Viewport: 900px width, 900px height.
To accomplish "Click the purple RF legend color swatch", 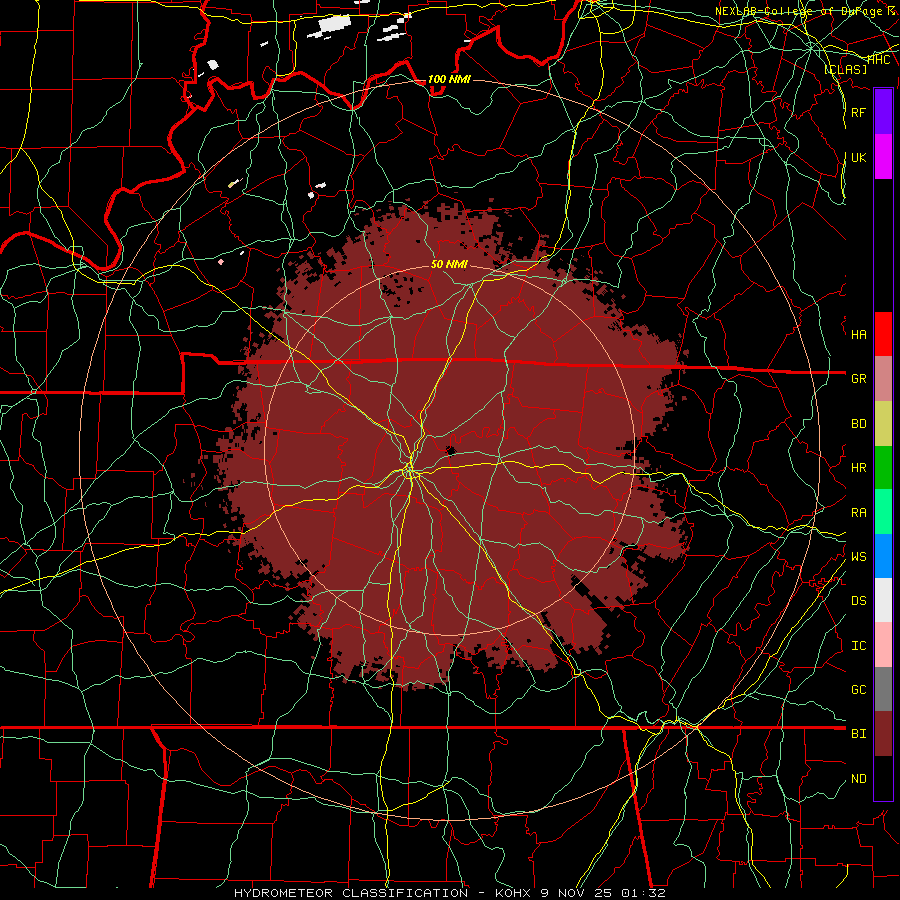I will coord(883,112).
